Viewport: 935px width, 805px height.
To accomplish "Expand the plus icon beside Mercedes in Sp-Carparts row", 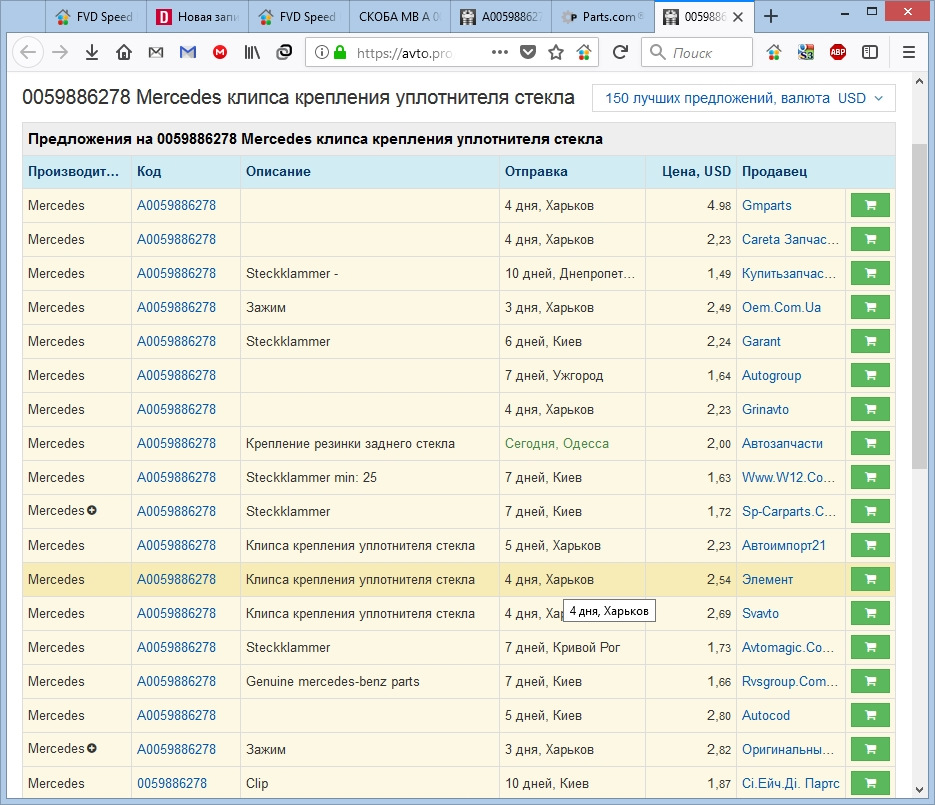I will click(92, 510).
